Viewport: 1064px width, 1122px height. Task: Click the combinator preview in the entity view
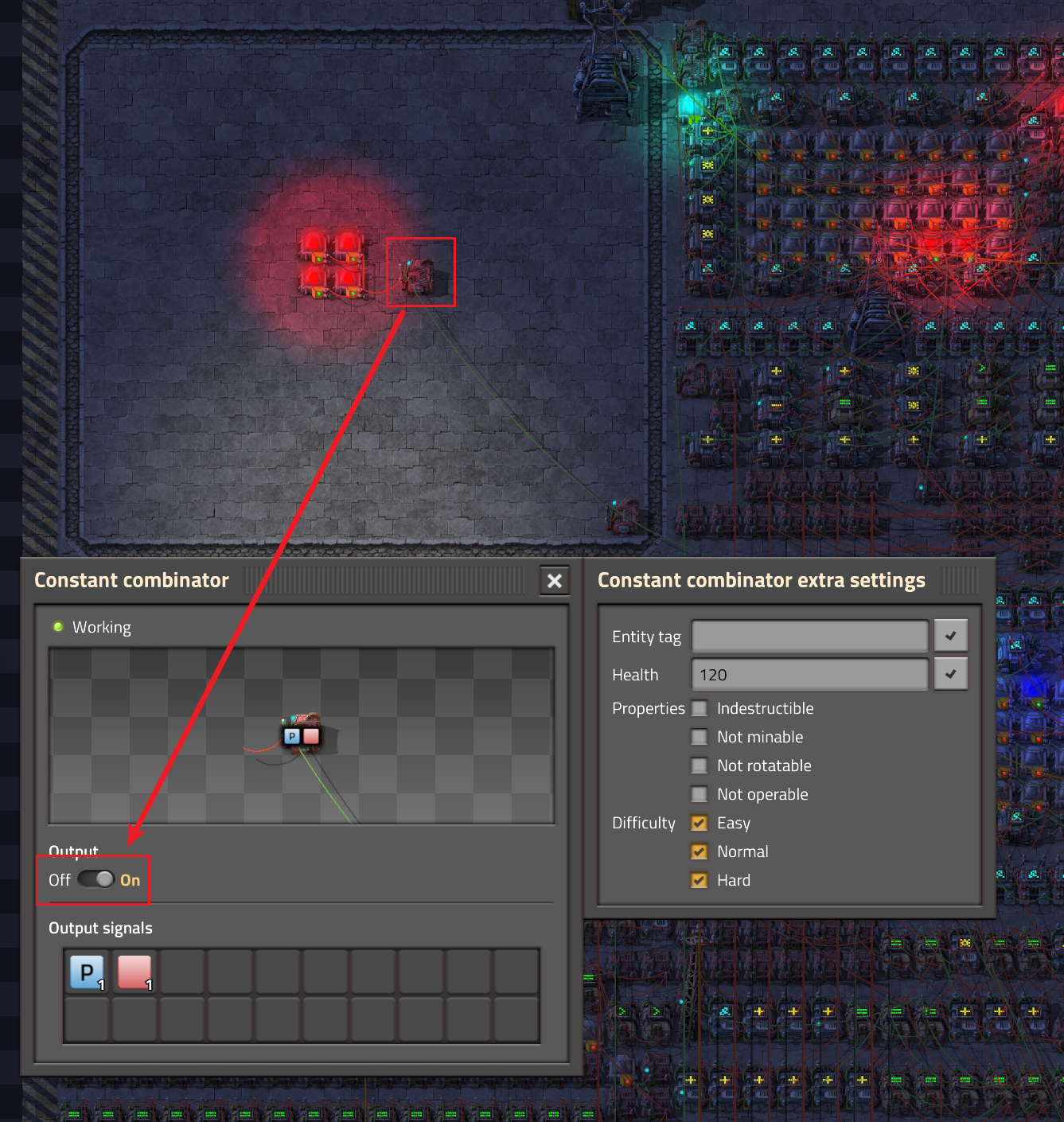tap(302, 734)
